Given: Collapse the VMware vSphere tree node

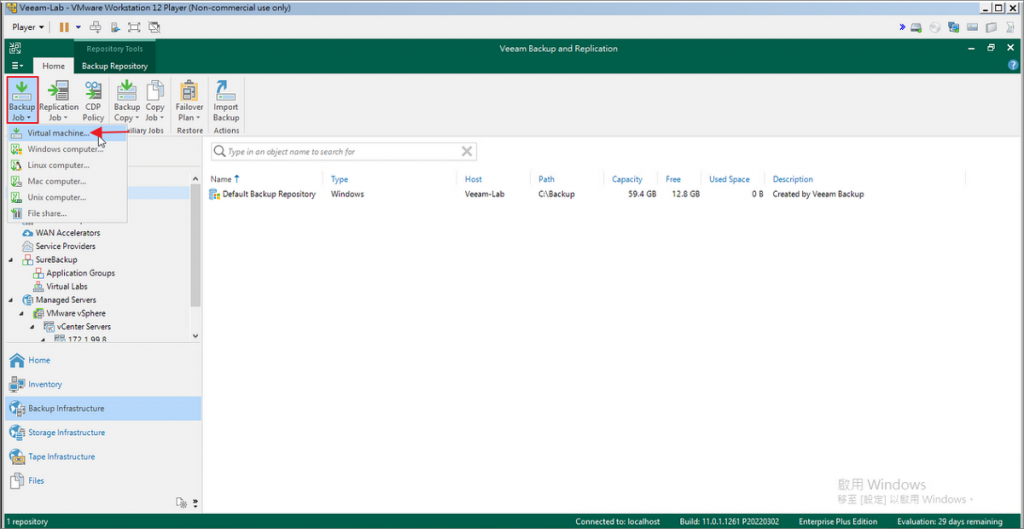Looking at the screenshot, I should tap(22, 313).
